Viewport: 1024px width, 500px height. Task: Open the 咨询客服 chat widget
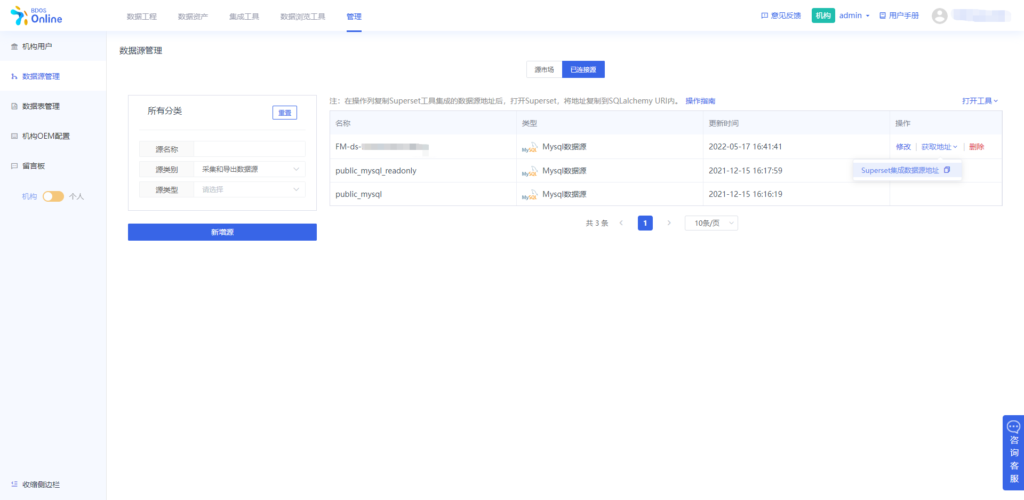click(x=1013, y=452)
